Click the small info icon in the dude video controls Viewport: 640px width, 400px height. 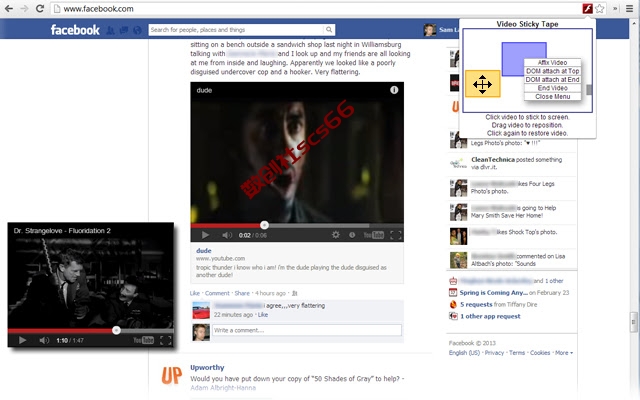point(352,235)
